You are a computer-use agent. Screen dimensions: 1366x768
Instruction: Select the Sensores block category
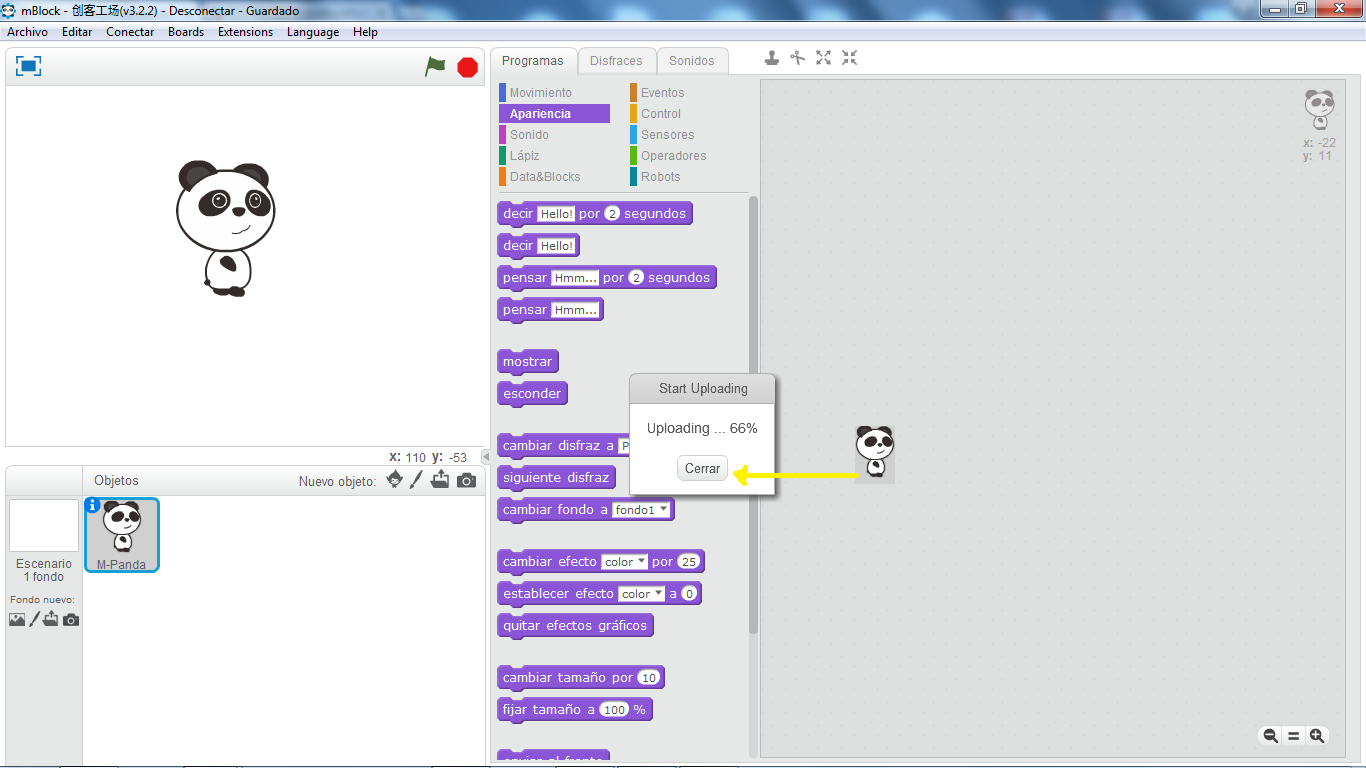(667, 135)
